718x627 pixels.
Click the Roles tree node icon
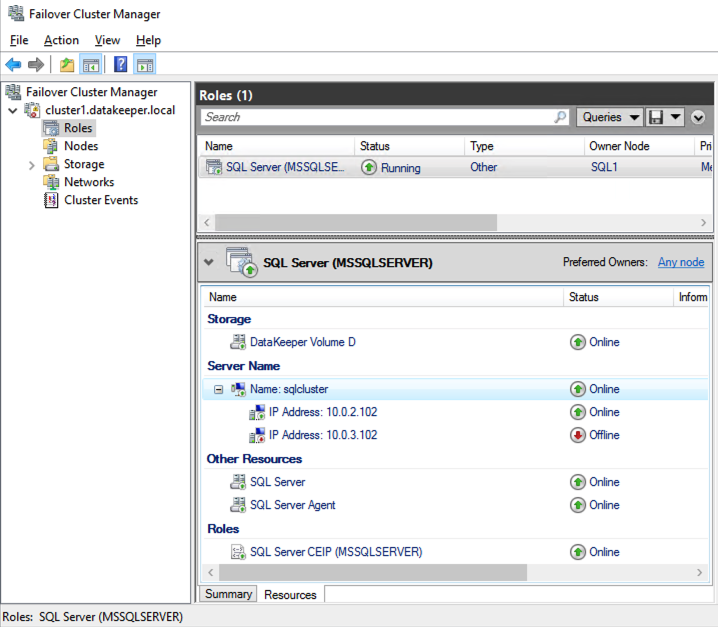tap(51, 128)
